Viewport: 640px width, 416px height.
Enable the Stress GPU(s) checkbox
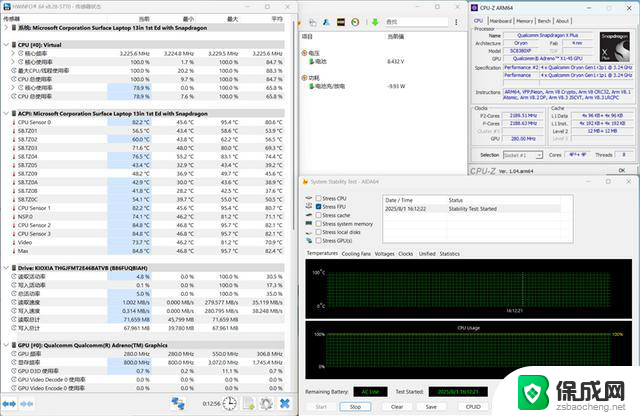tap(318, 240)
